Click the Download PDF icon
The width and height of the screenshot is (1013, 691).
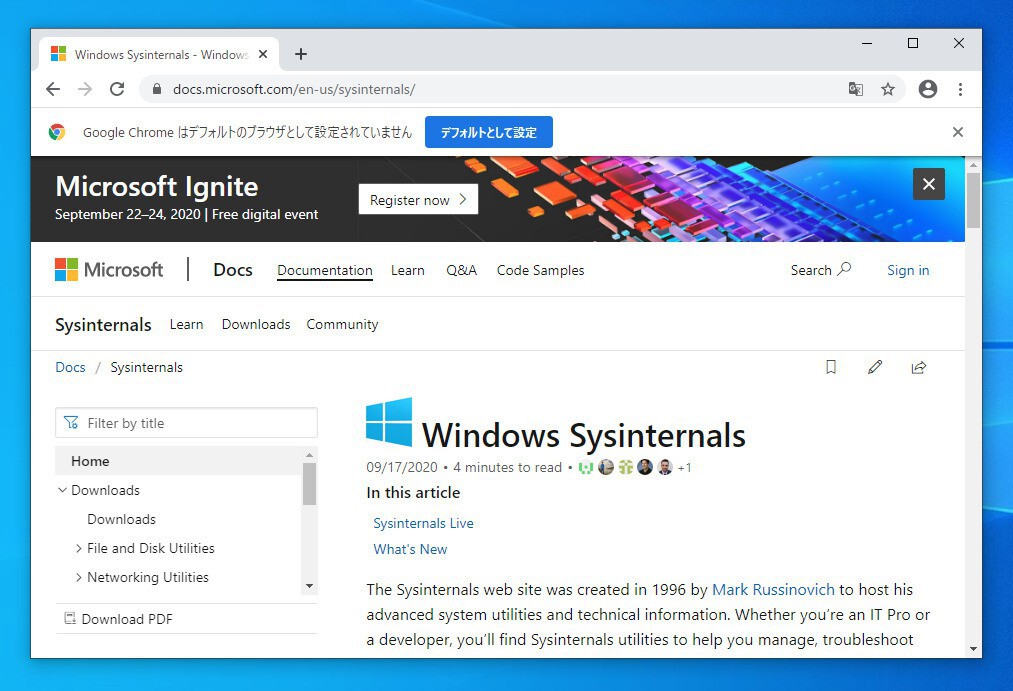[70, 619]
